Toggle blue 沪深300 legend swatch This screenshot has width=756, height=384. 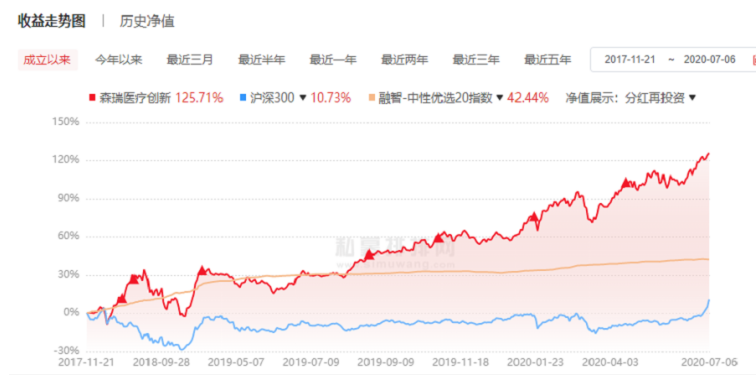click(243, 98)
